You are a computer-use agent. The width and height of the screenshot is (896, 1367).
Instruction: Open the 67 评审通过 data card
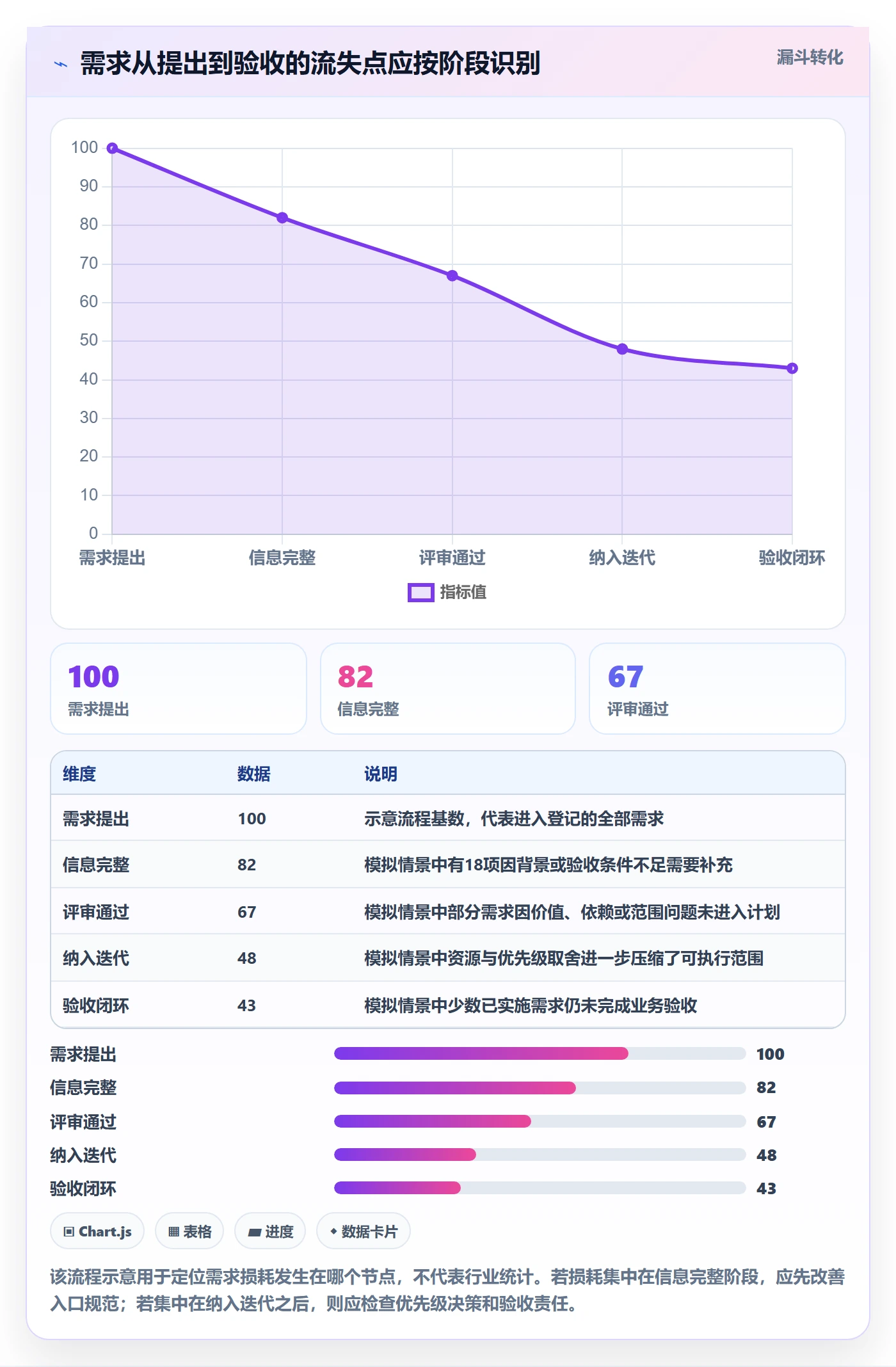tap(717, 689)
